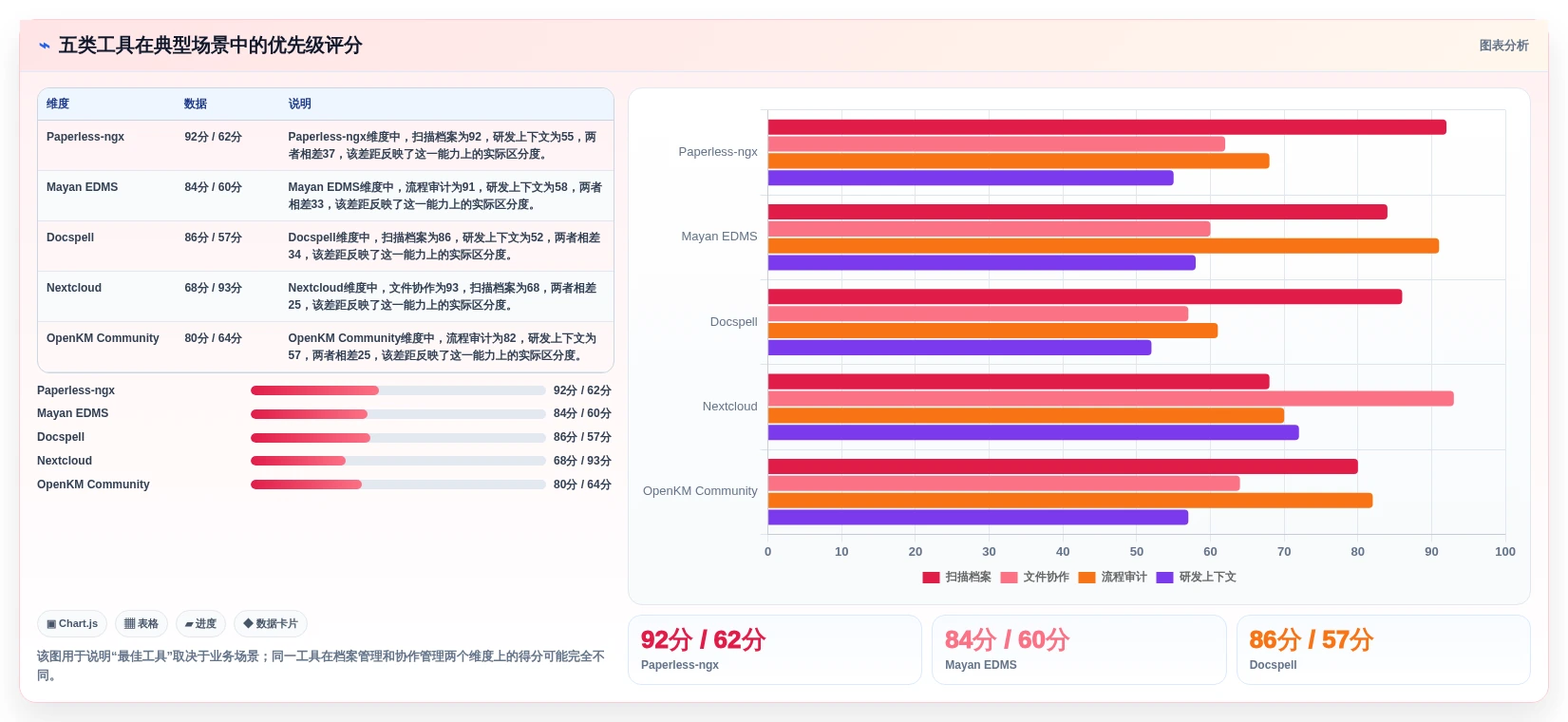Open the 86分 / 57分 Docspell data card
The width and height of the screenshot is (1568, 722).
click(1384, 650)
